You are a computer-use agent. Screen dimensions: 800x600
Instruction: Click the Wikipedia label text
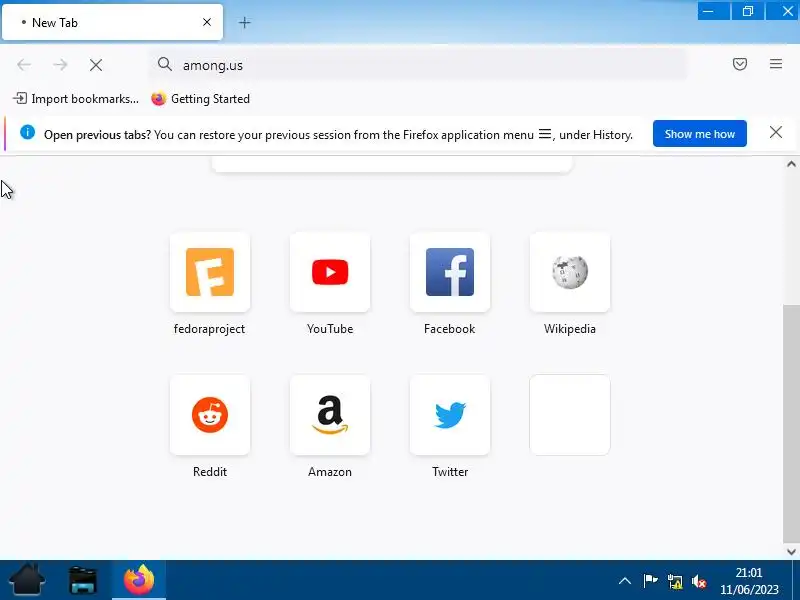(x=570, y=329)
